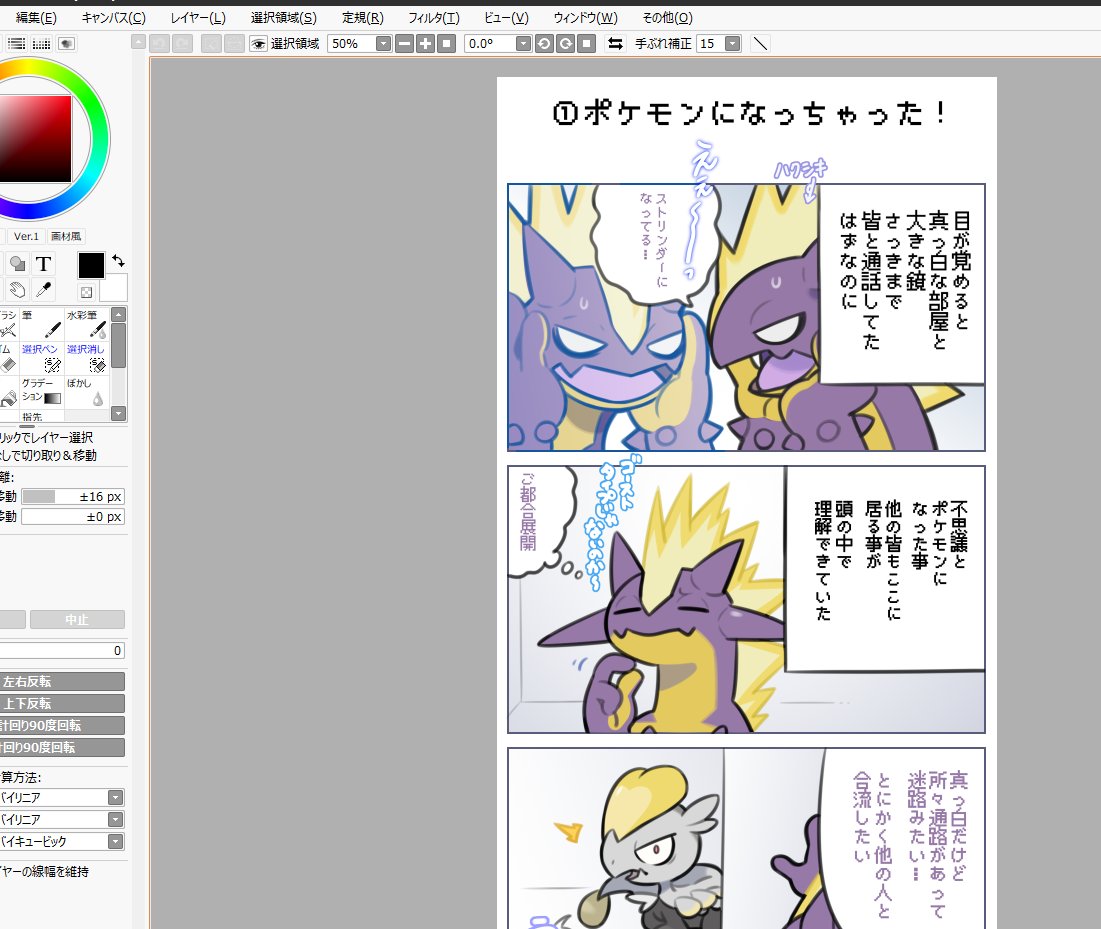Viewport: 1101px width, 929px height.
Task: Open the 50% zoom dropdown
Action: pos(383,44)
